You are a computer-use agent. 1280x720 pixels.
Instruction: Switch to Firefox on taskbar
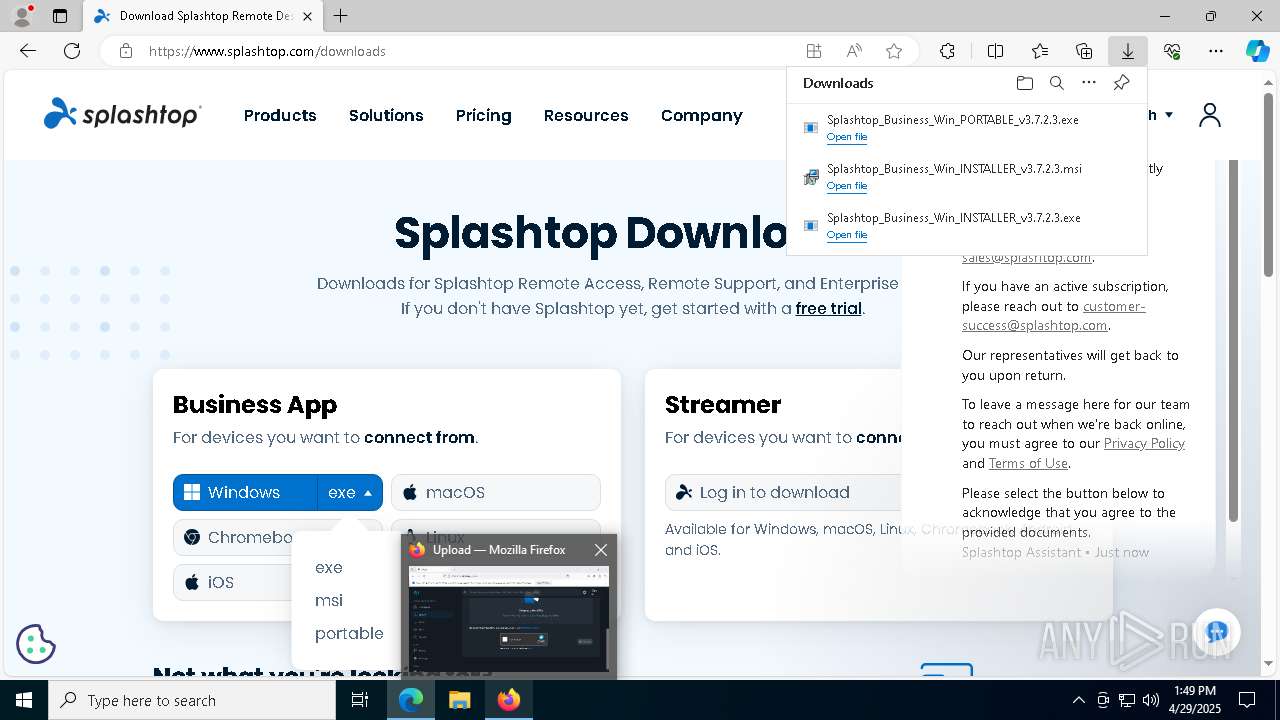pyautogui.click(x=508, y=700)
